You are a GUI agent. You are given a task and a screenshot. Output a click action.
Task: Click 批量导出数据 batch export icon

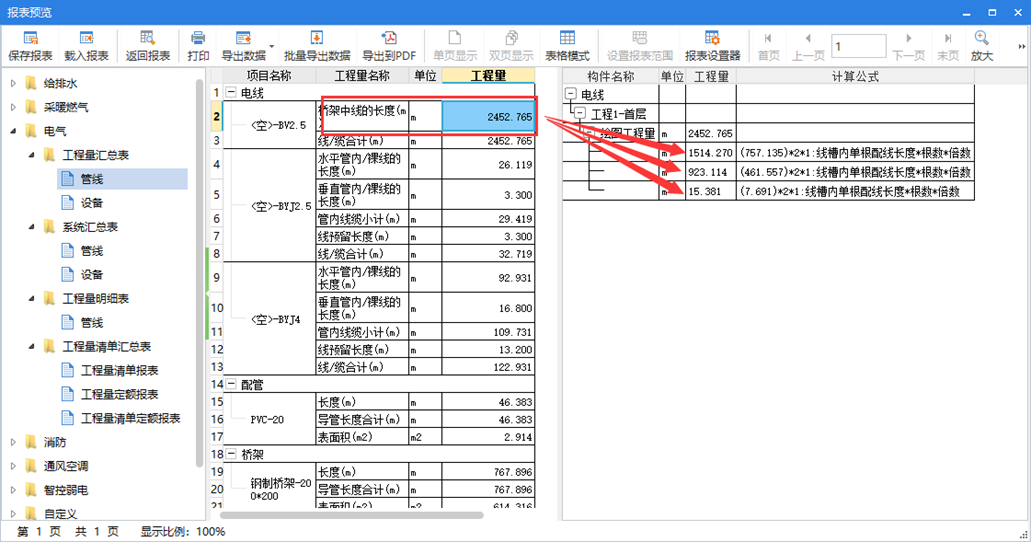coord(316,46)
